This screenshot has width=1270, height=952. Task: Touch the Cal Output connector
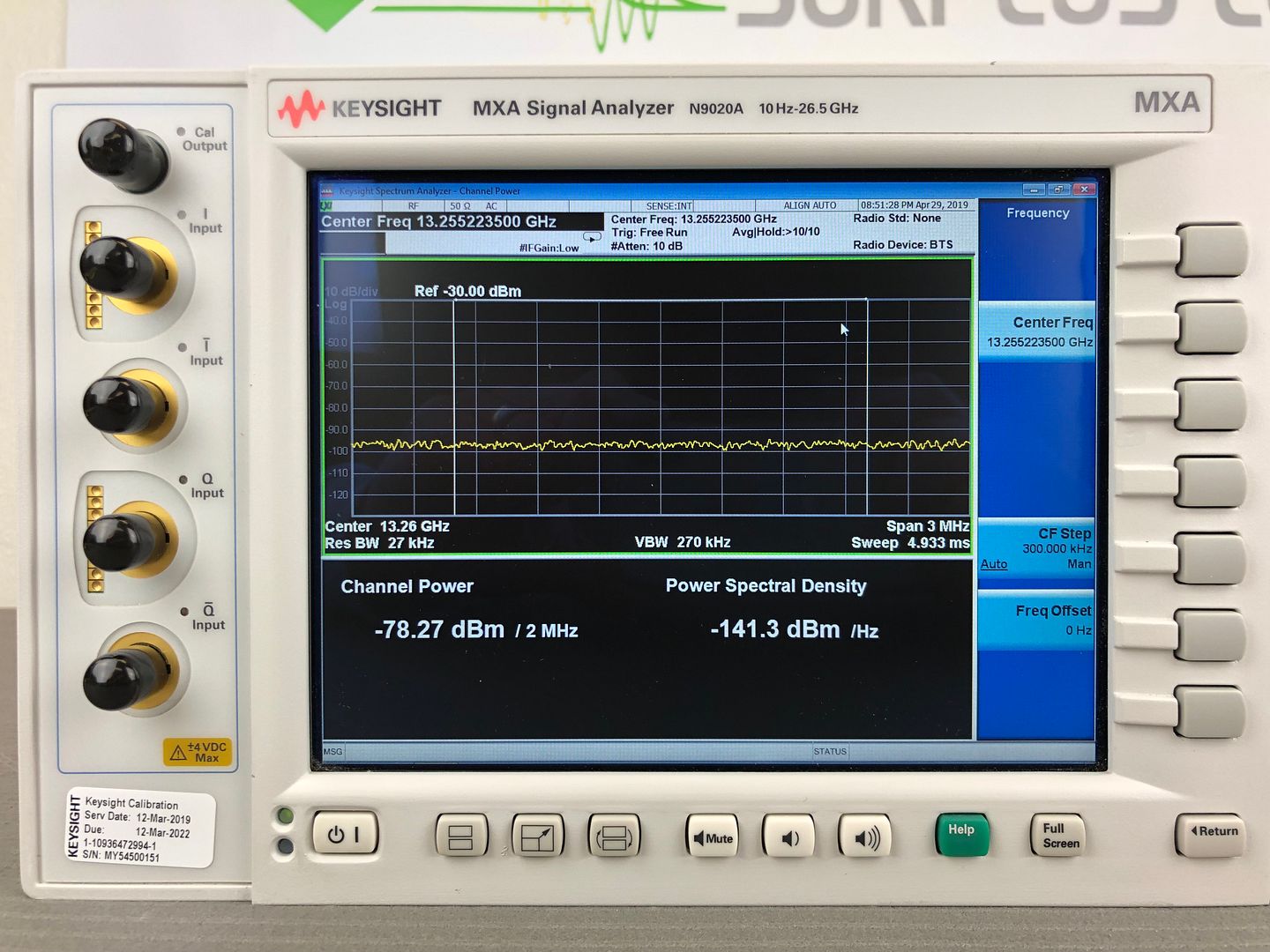123,154
